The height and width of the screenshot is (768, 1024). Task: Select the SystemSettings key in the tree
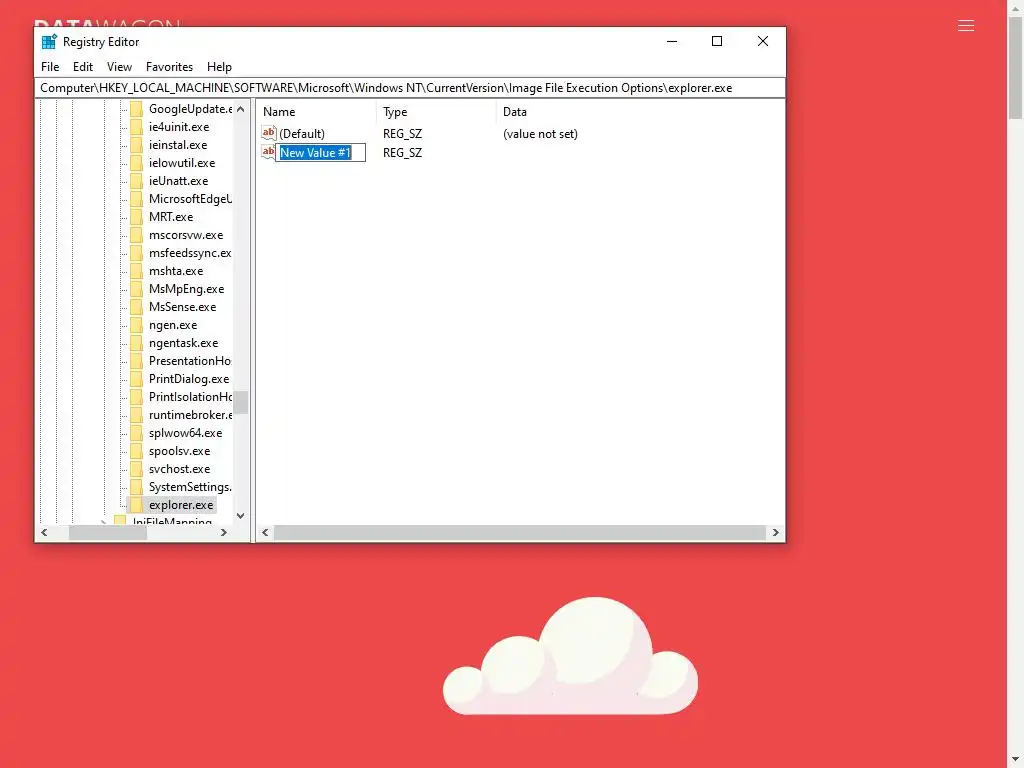coord(190,487)
